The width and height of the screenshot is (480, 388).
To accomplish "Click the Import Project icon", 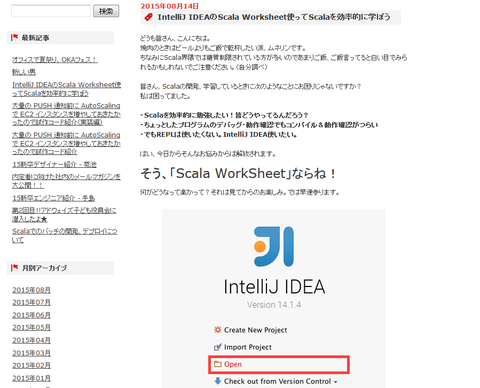I will (x=218, y=347).
